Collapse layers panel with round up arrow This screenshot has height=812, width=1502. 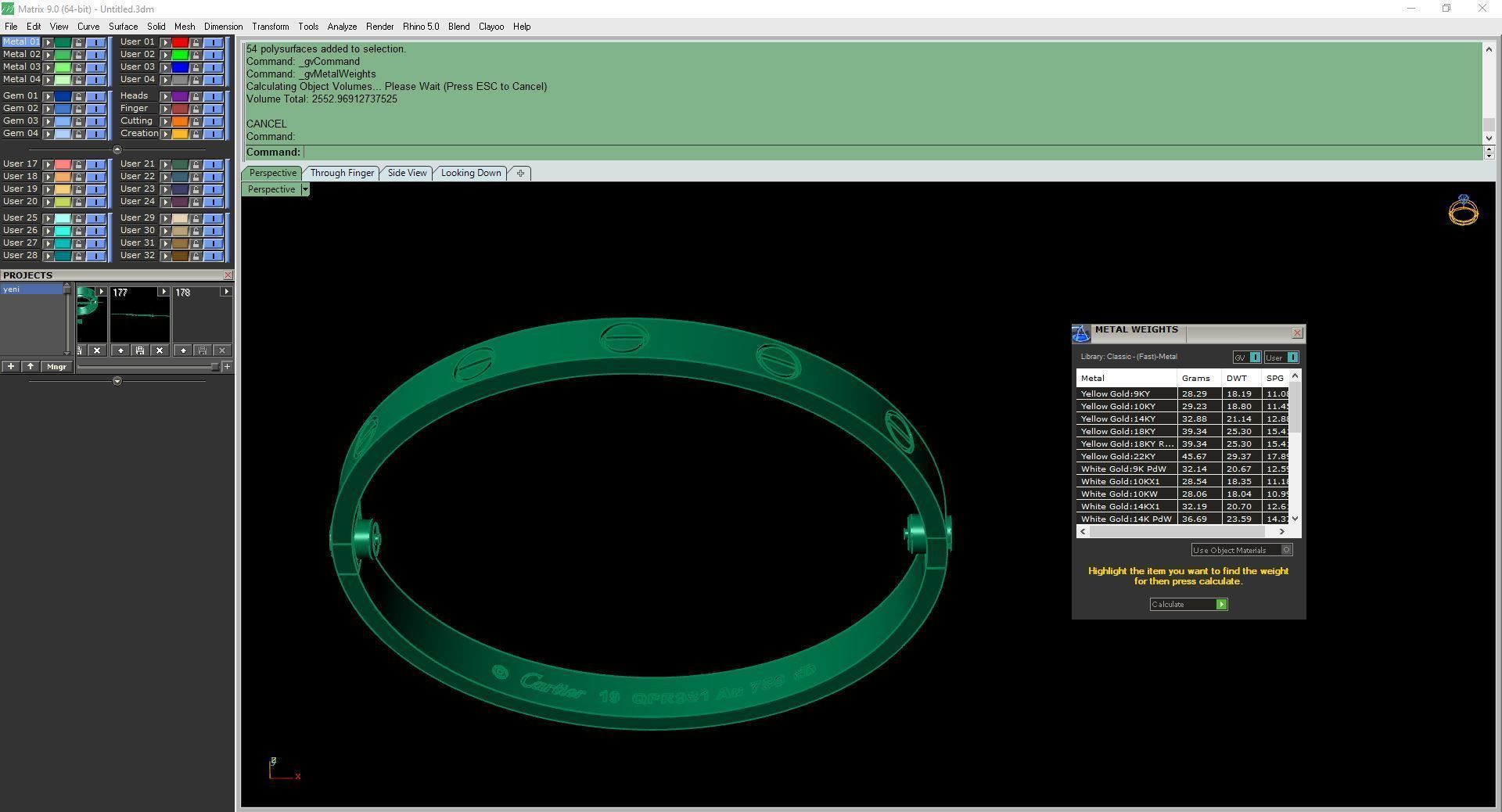(x=117, y=149)
